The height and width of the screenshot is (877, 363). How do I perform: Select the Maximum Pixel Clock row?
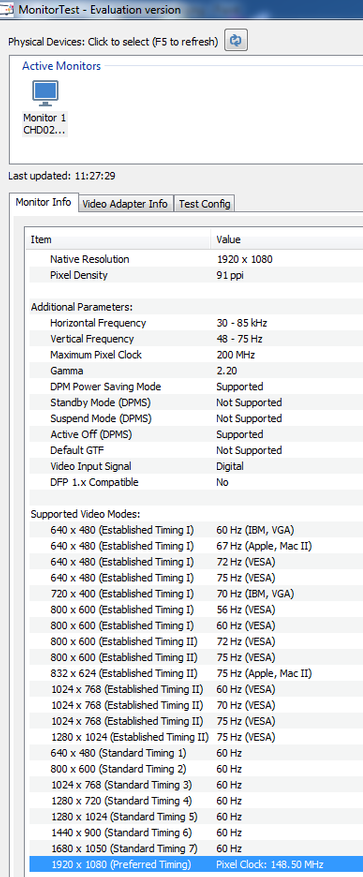pos(194,355)
